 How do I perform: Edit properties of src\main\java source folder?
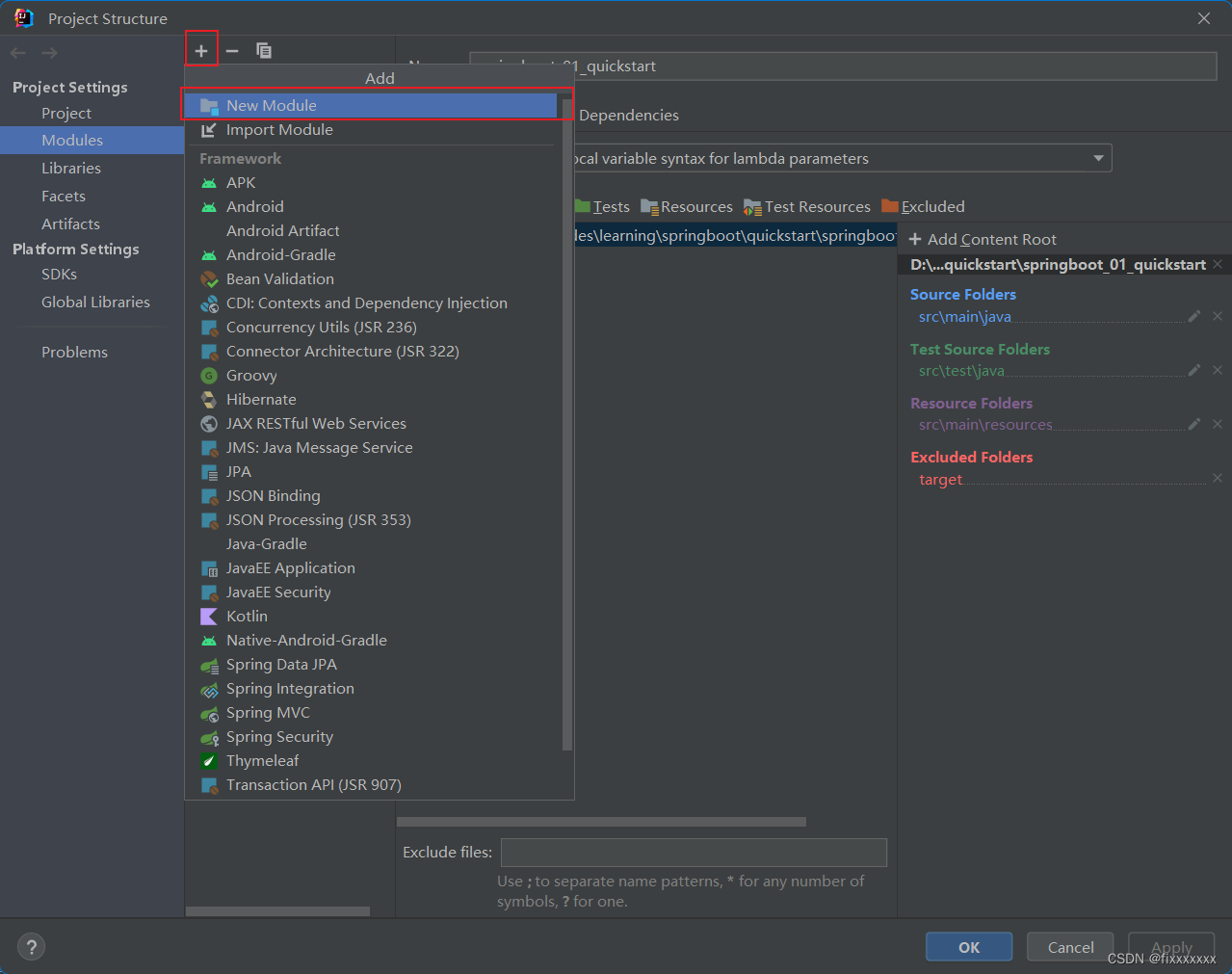[1194, 316]
